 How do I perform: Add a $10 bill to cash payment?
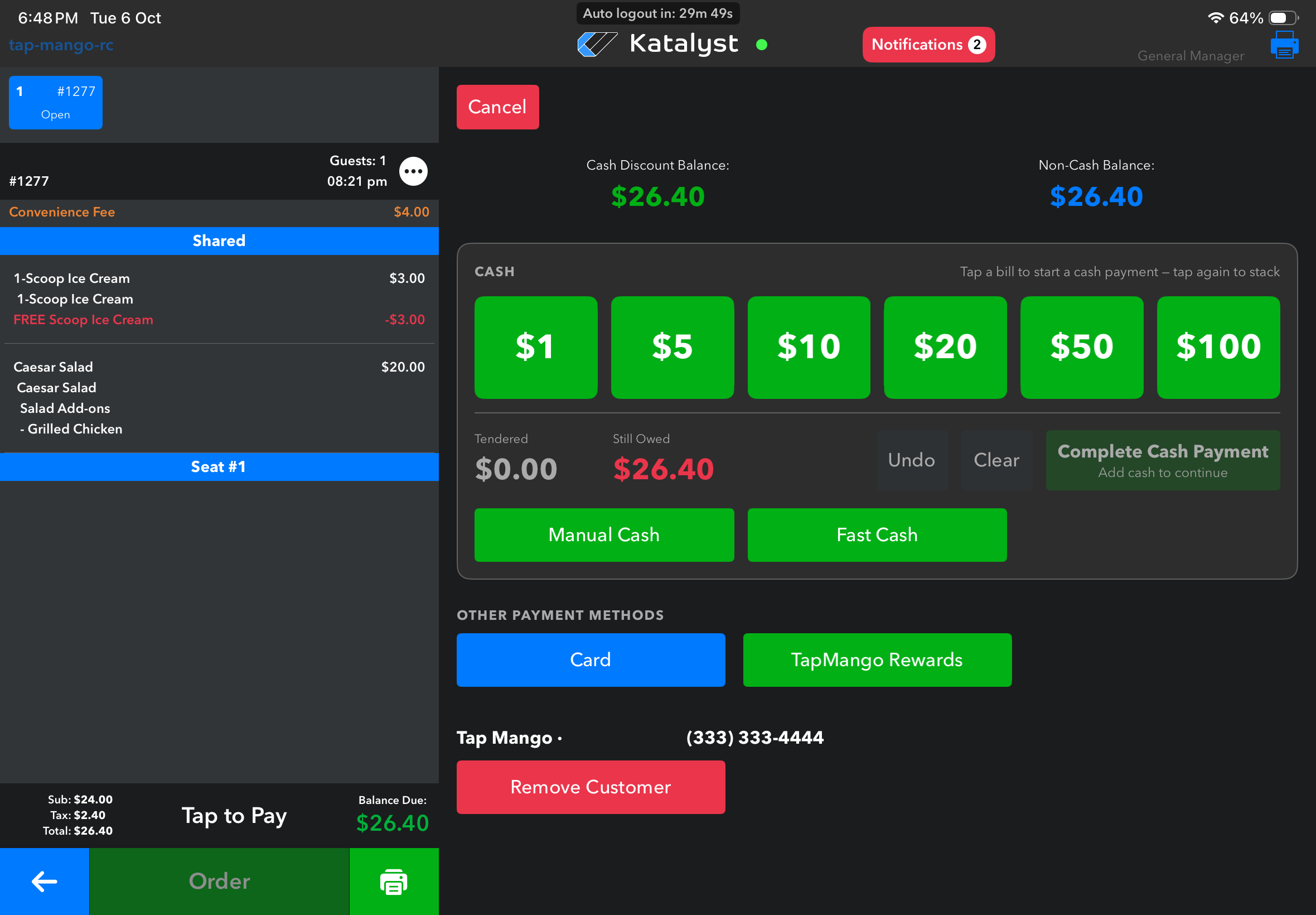click(809, 348)
